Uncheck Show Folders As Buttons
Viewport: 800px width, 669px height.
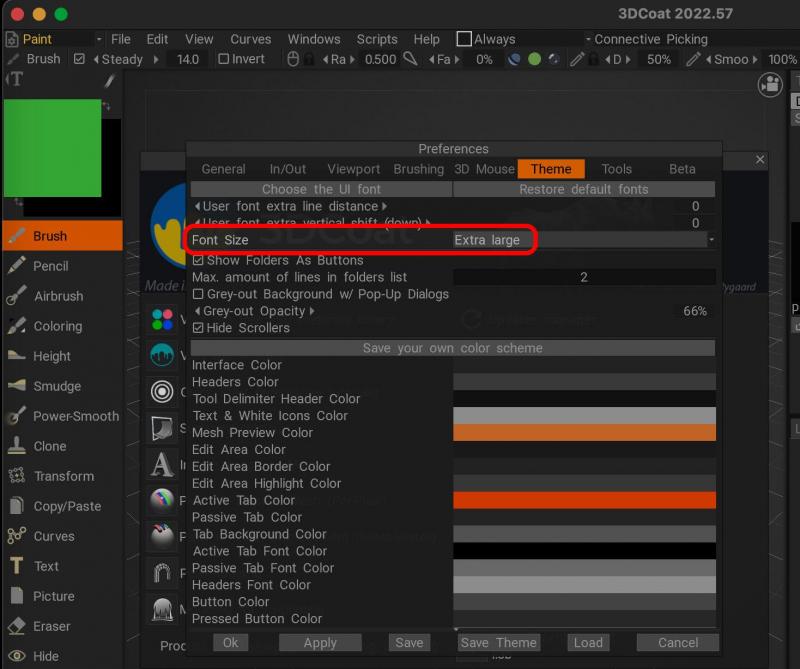pyautogui.click(x=198, y=261)
